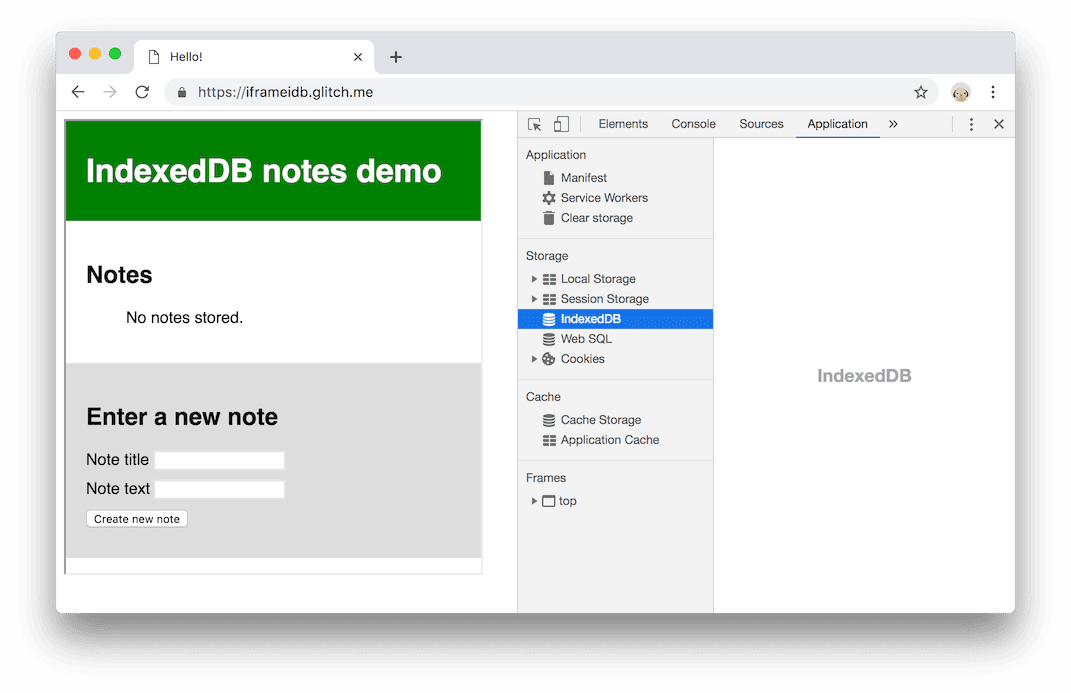Select Cookies in the Storage list

pos(582,358)
